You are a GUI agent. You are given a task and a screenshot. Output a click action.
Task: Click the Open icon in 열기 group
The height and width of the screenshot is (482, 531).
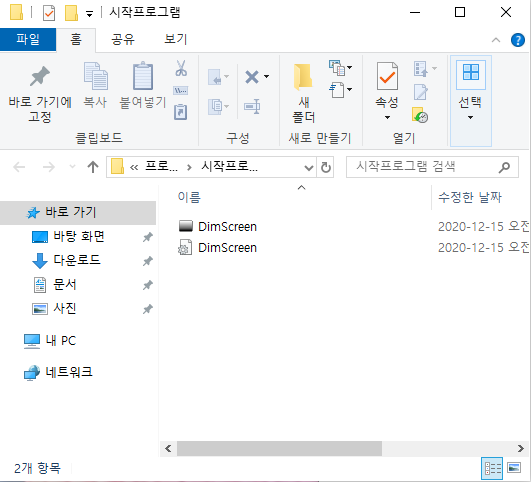pos(421,69)
